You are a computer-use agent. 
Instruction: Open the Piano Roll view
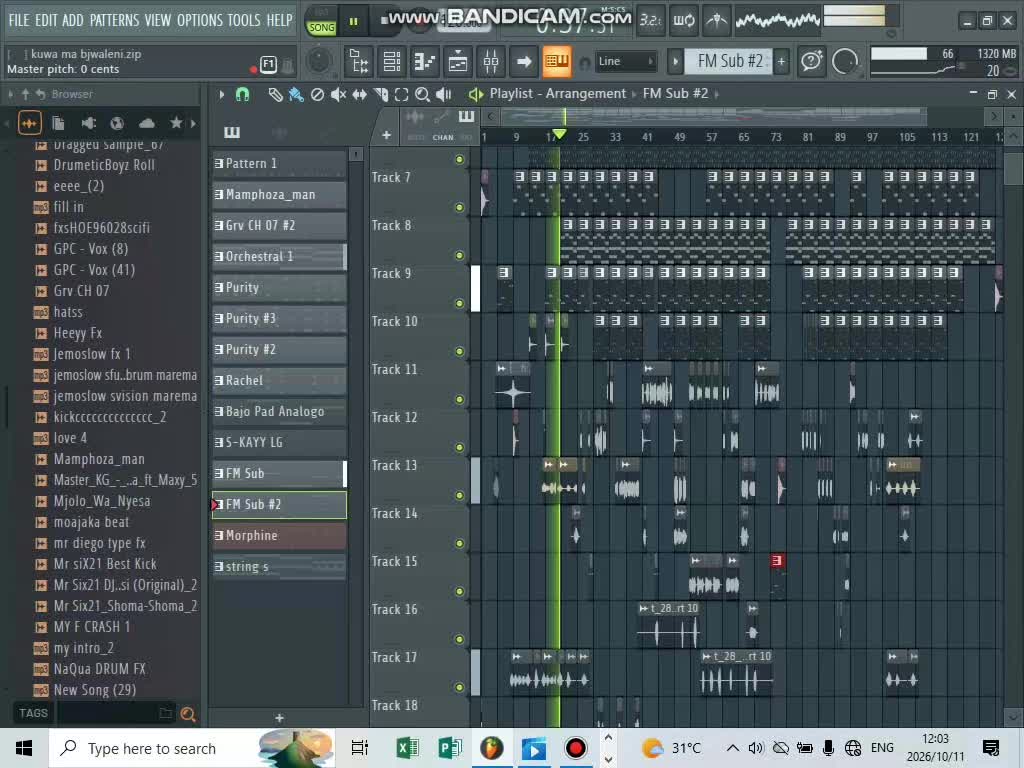424,62
